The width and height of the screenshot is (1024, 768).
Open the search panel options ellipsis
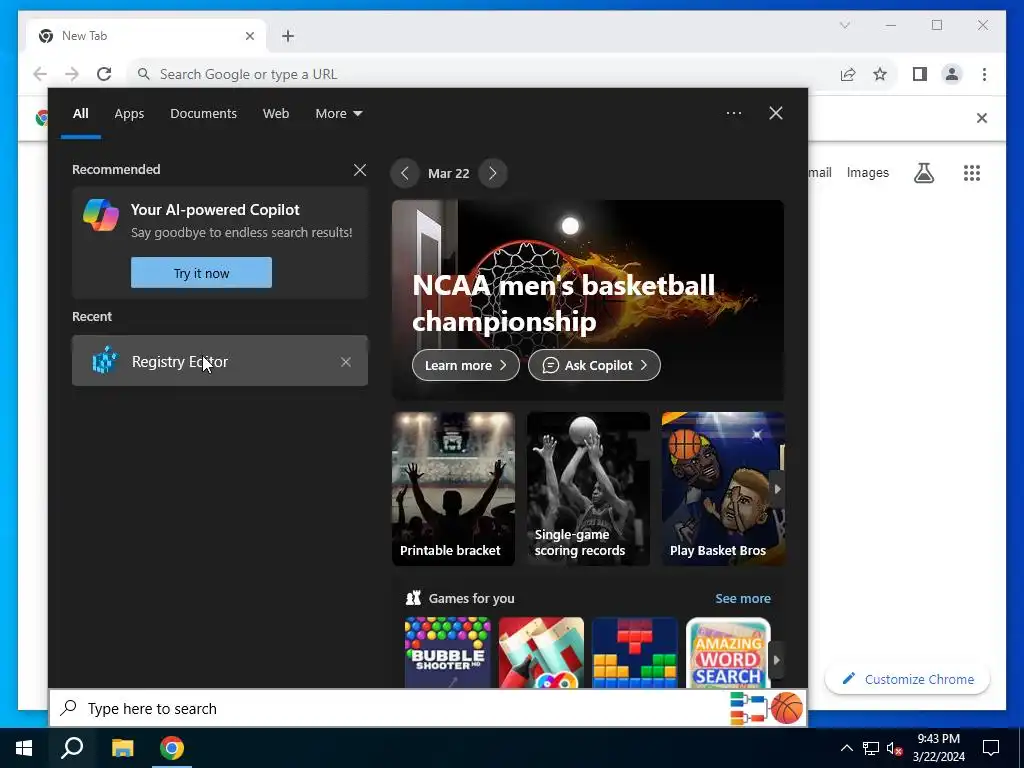[x=734, y=113]
